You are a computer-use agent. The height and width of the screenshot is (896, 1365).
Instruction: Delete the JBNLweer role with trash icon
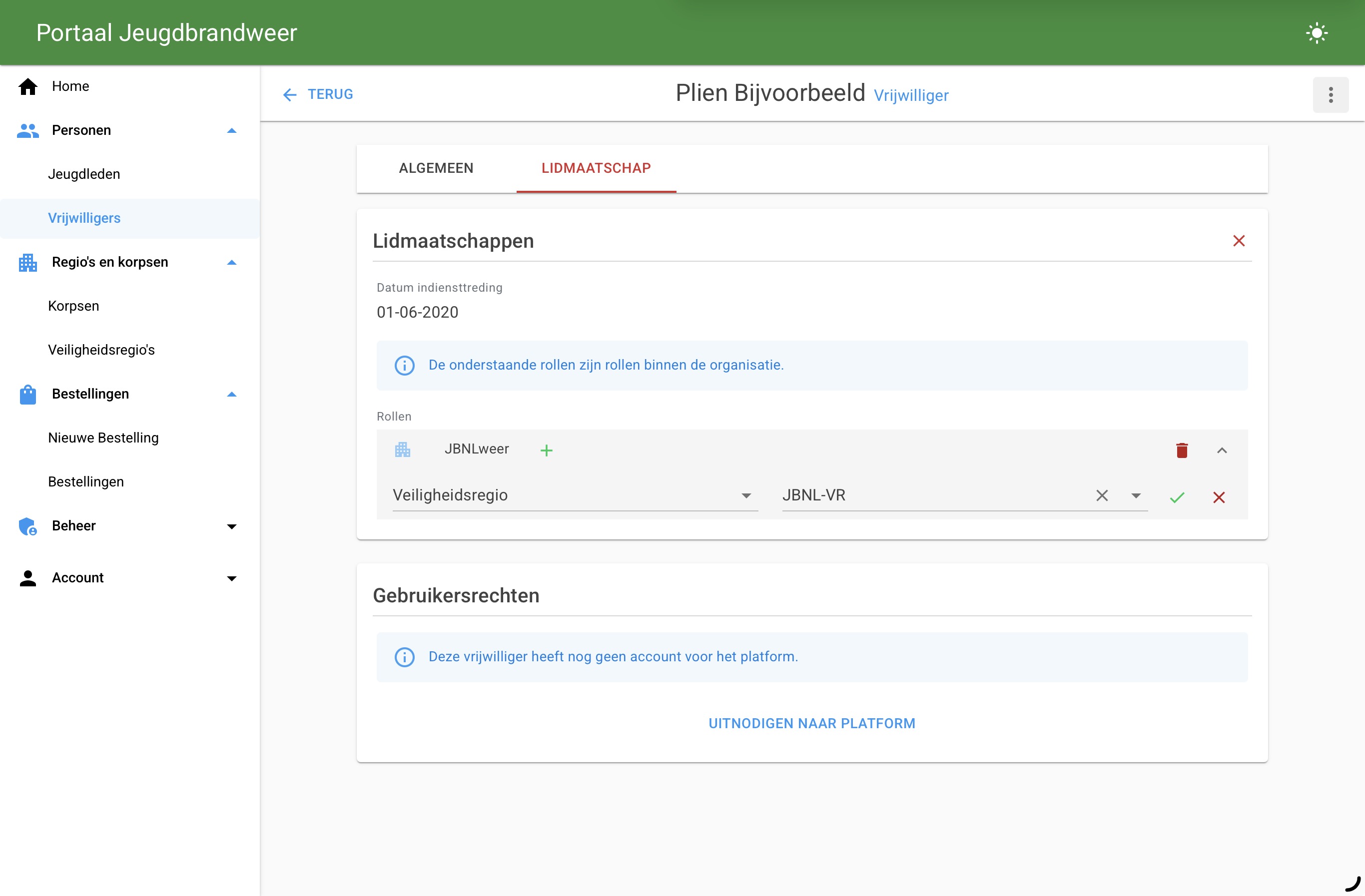pos(1182,450)
